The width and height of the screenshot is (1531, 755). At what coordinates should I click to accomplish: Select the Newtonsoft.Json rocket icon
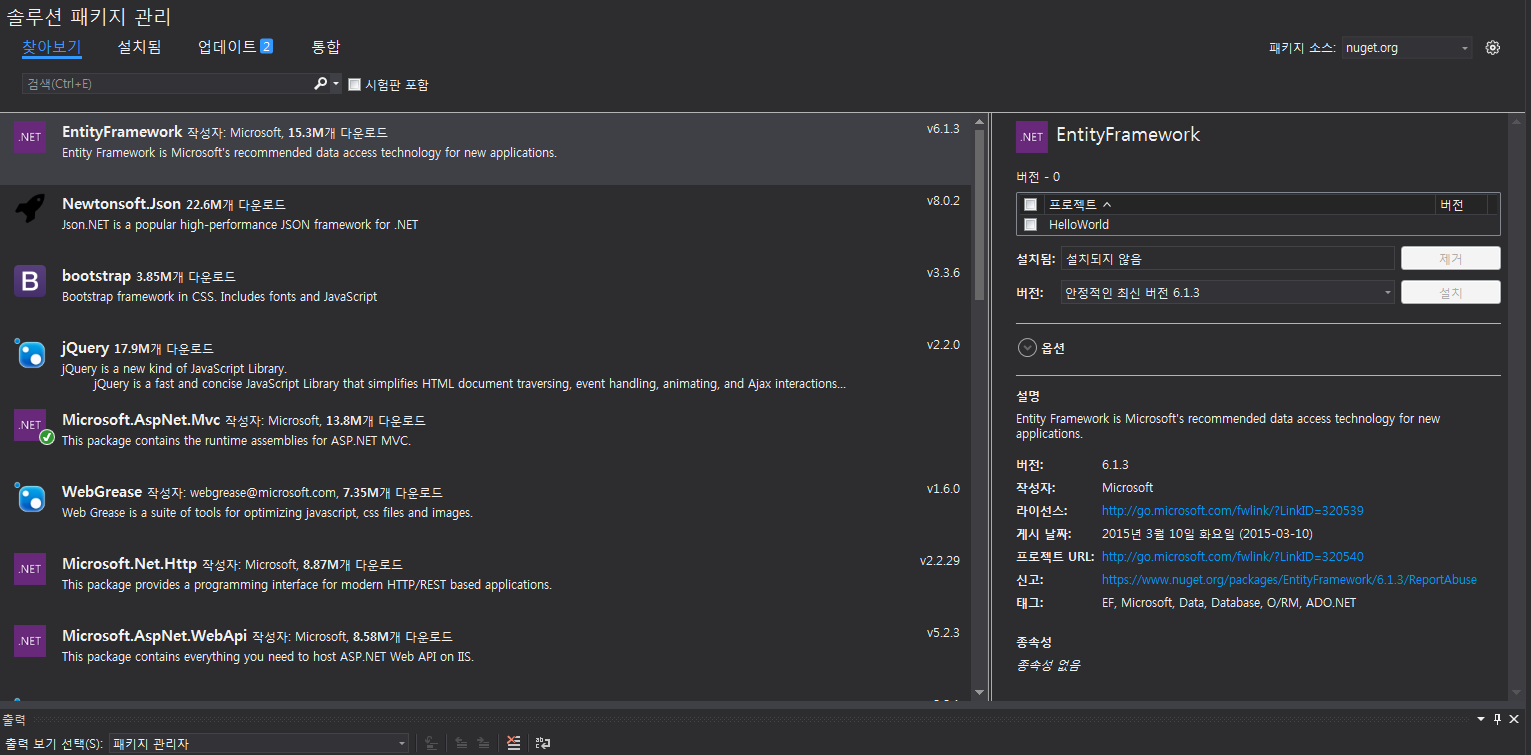29,206
